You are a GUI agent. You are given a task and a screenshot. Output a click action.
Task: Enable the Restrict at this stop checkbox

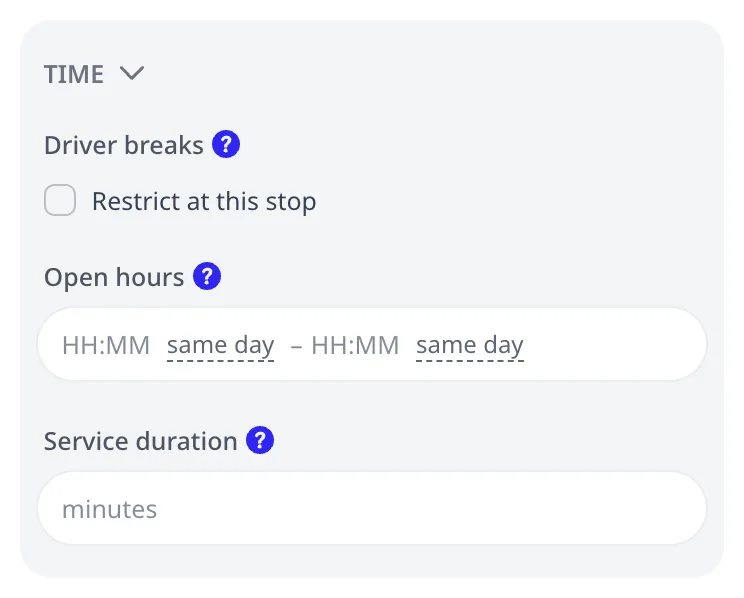(60, 200)
